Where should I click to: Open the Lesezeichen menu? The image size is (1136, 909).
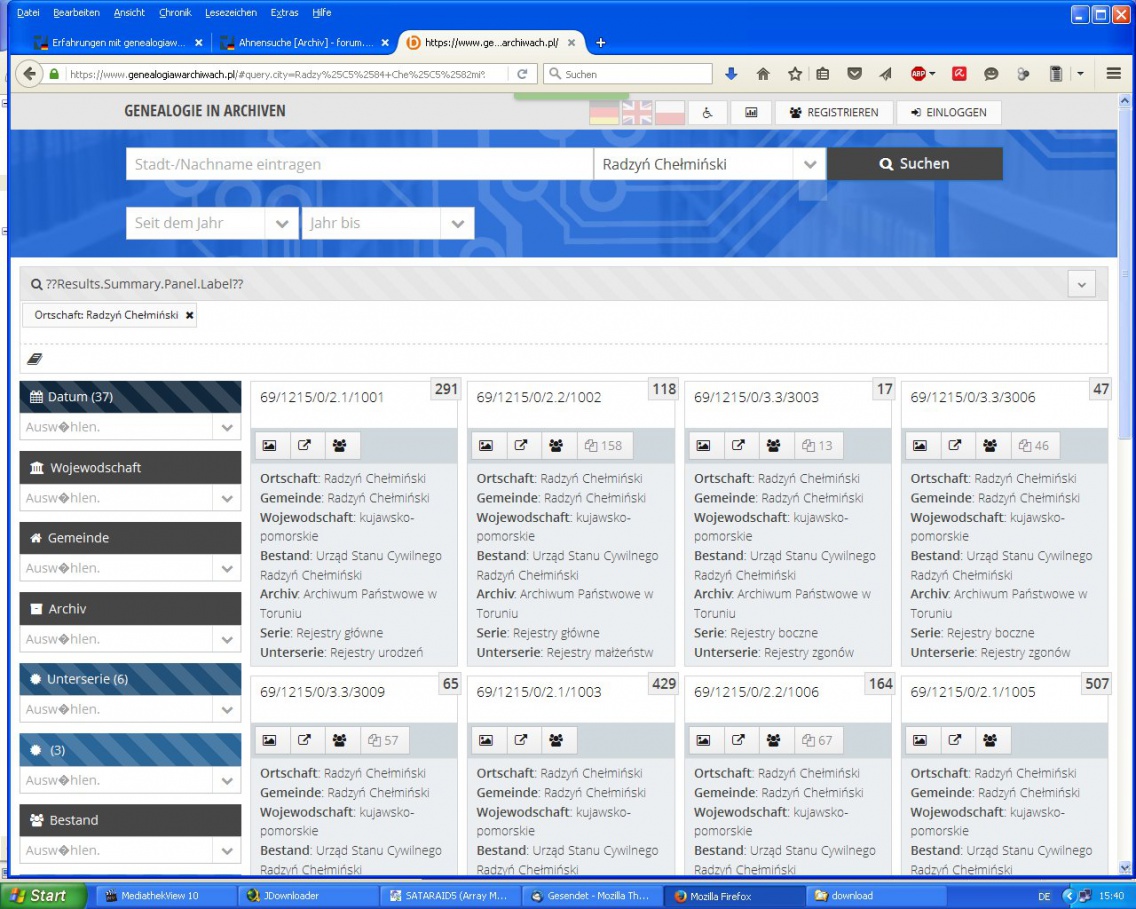click(230, 13)
